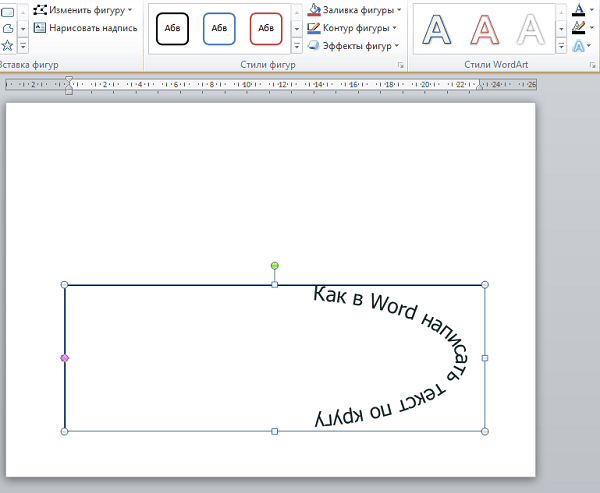
Task: Click the pink adjustment diamond handle
Action: click(65, 358)
